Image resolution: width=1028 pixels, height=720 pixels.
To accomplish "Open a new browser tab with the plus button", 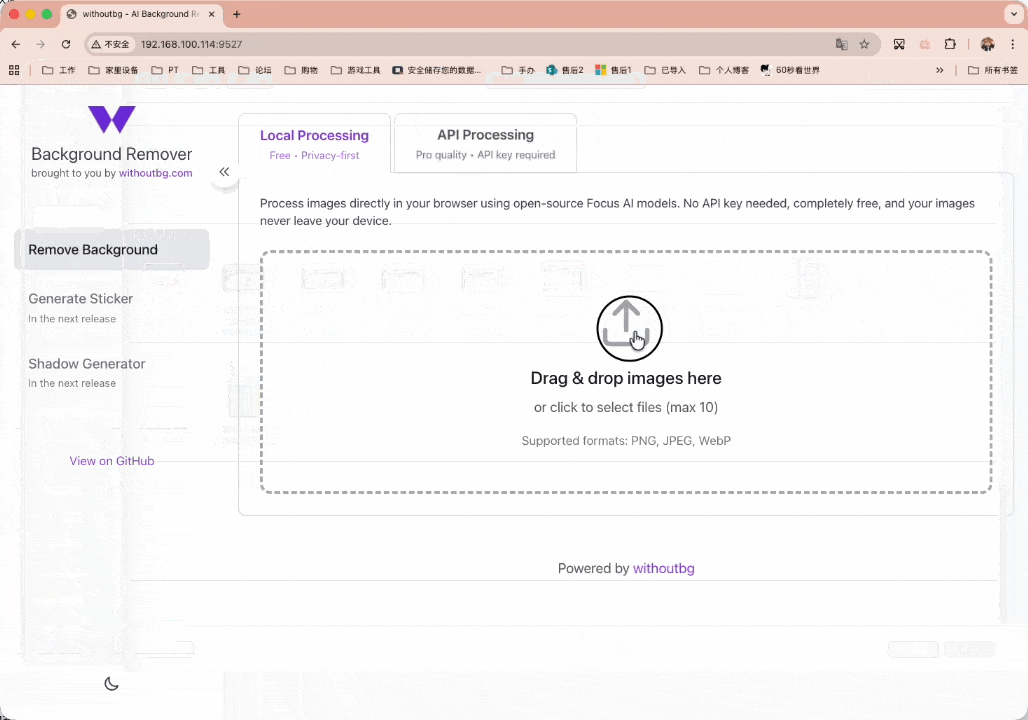I will pos(237,14).
